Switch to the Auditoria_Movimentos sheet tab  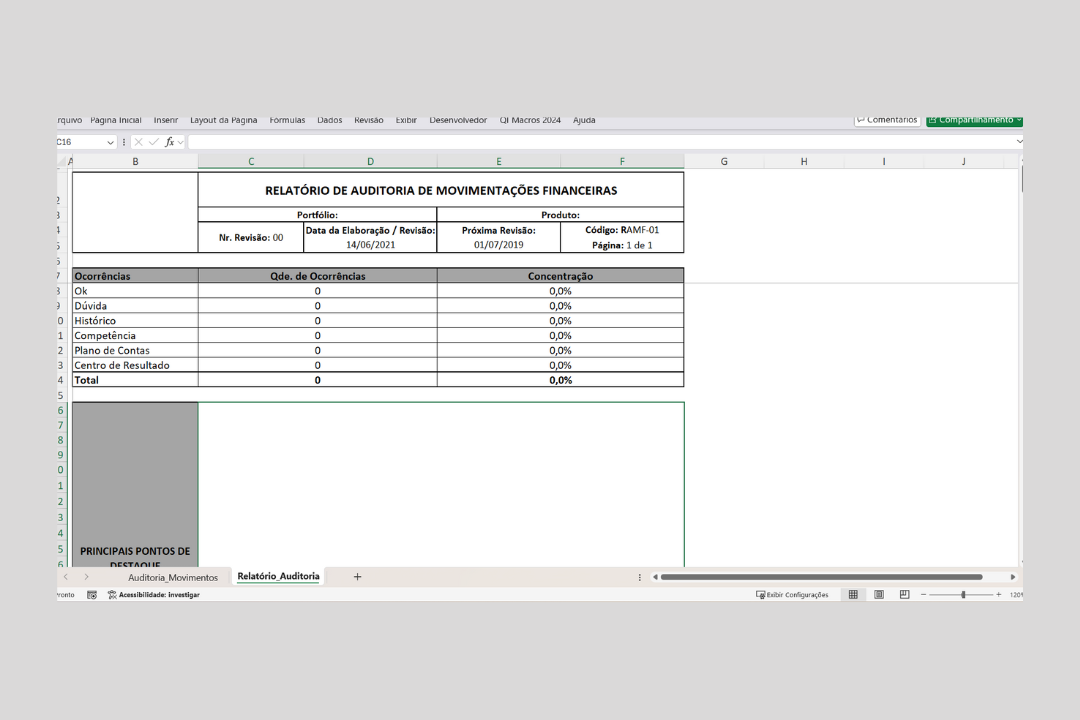click(x=172, y=577)
